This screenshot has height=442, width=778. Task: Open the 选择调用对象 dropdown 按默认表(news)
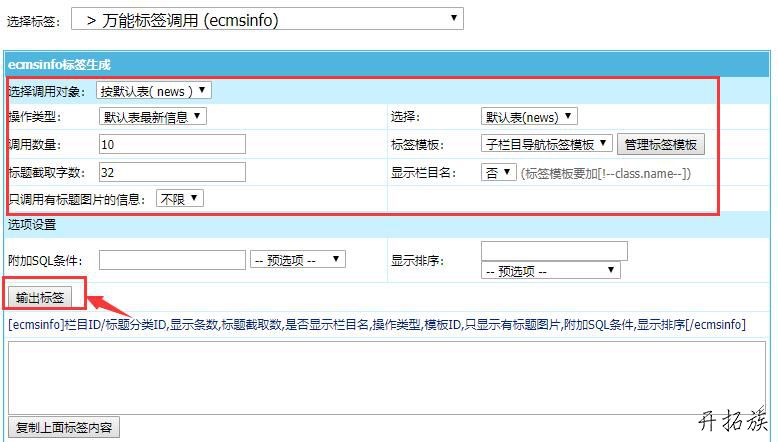154,91
